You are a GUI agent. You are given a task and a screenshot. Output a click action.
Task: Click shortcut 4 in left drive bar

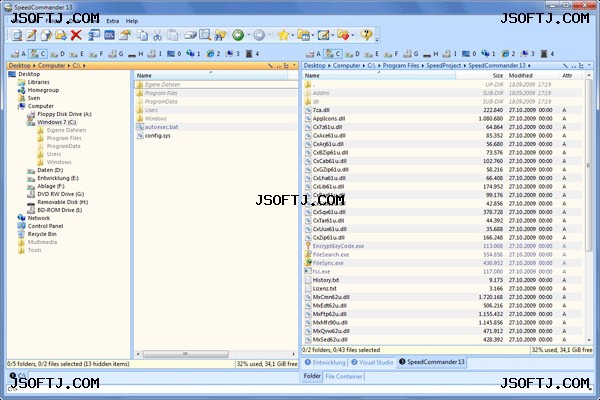click(x=253, y=54)
